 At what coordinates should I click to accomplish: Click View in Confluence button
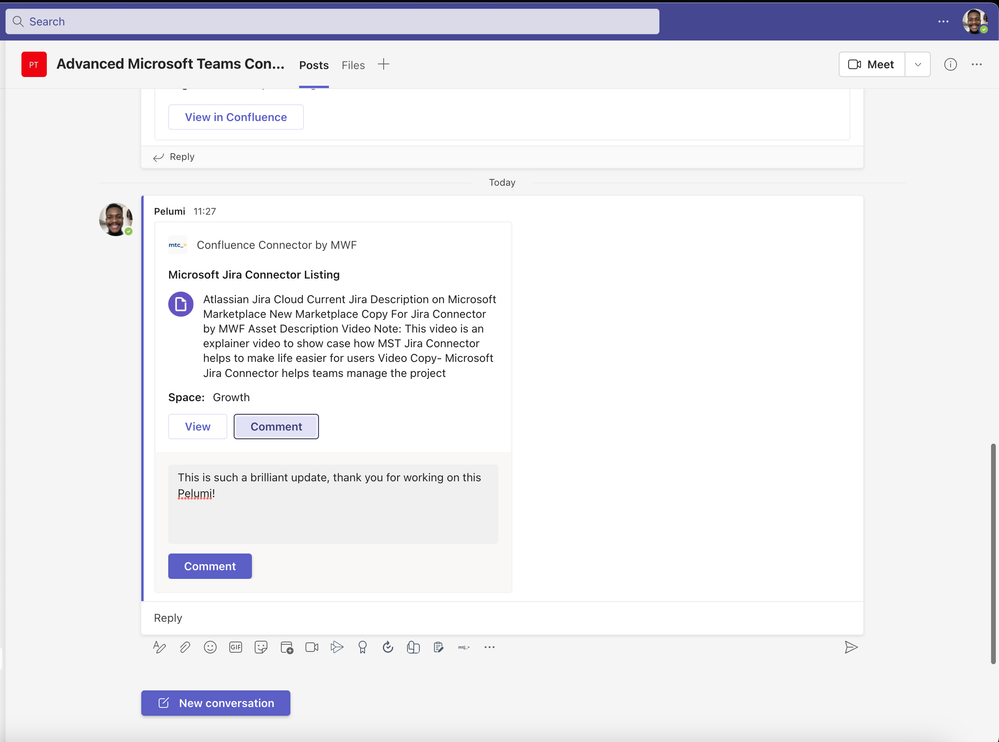[236, 117]
